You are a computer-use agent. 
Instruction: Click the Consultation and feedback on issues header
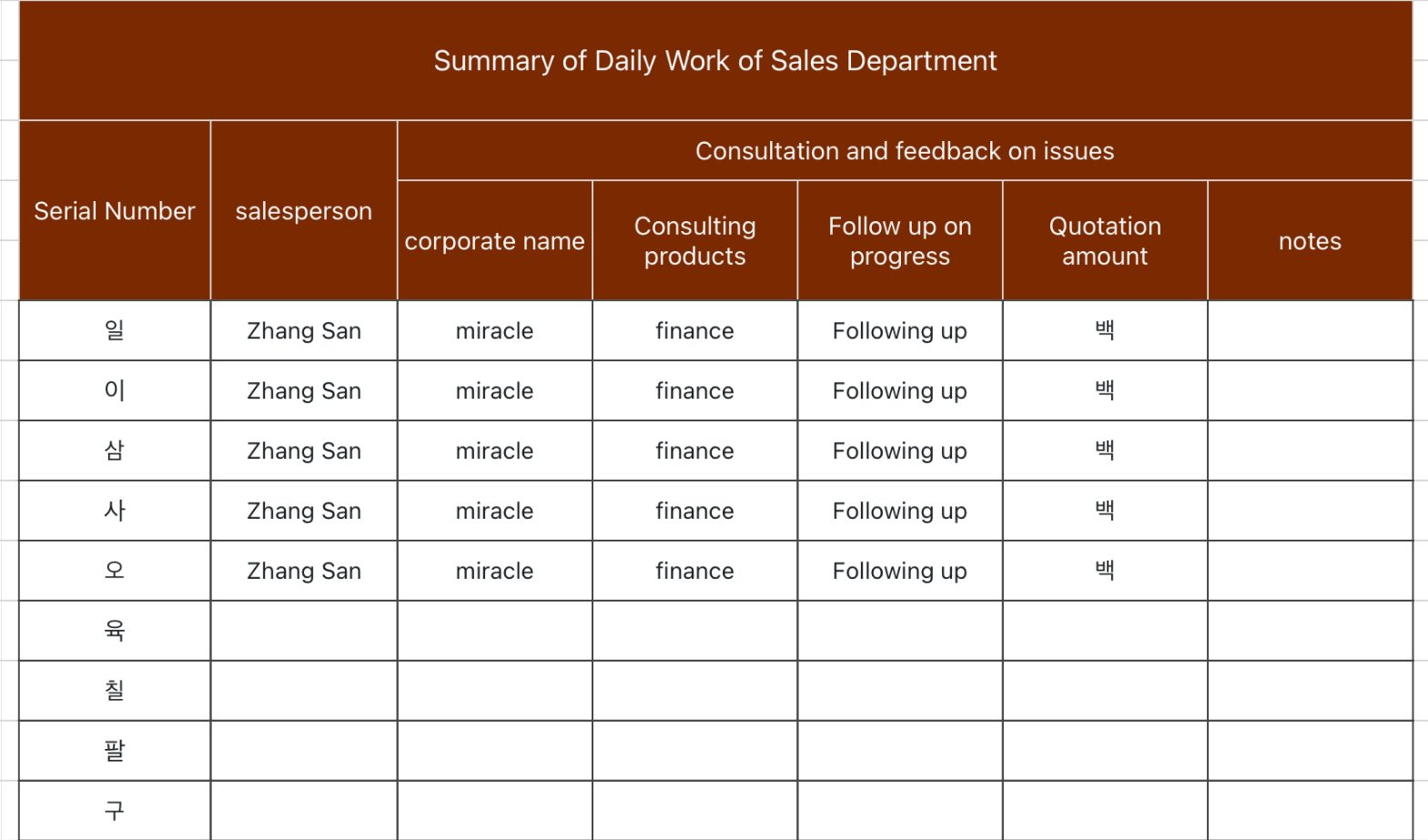click(x=905, y=151)
